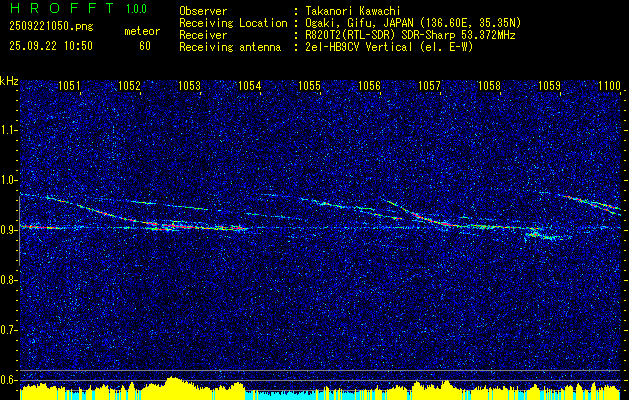629x400 pixels.
Task: Click the 1100 time marker
Action: click(609, 85)
